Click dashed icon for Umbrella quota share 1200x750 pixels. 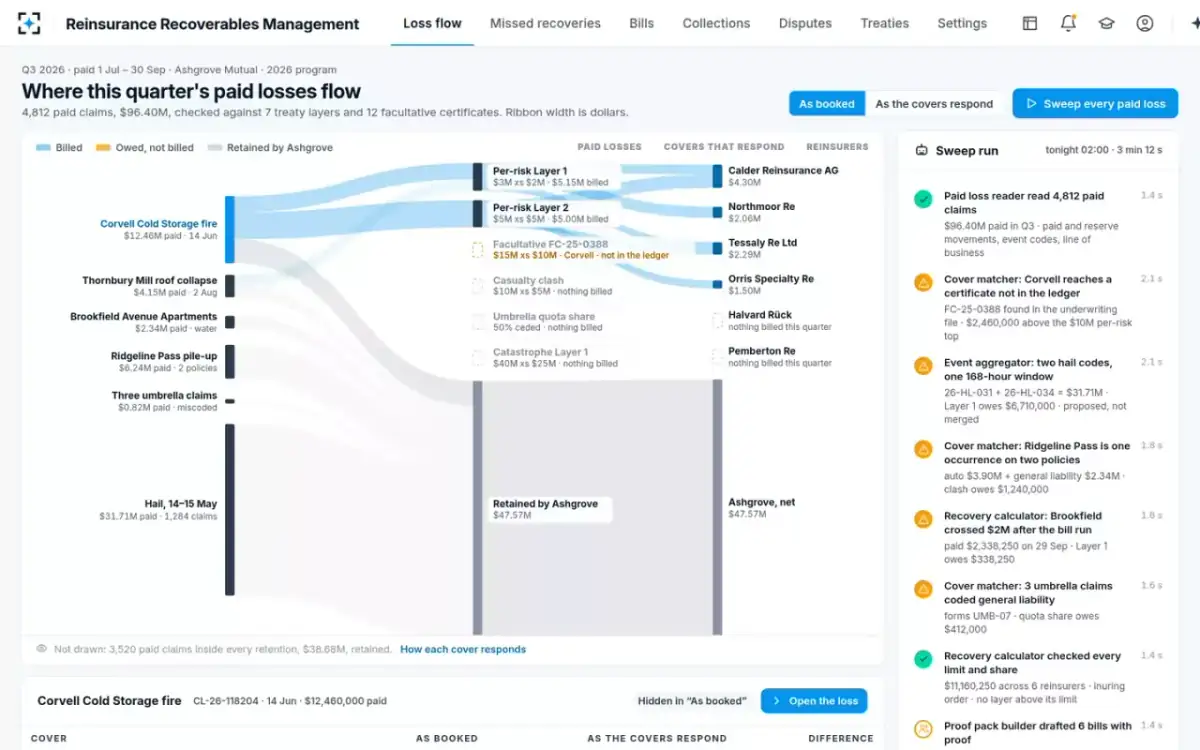[x=478, y=322]
